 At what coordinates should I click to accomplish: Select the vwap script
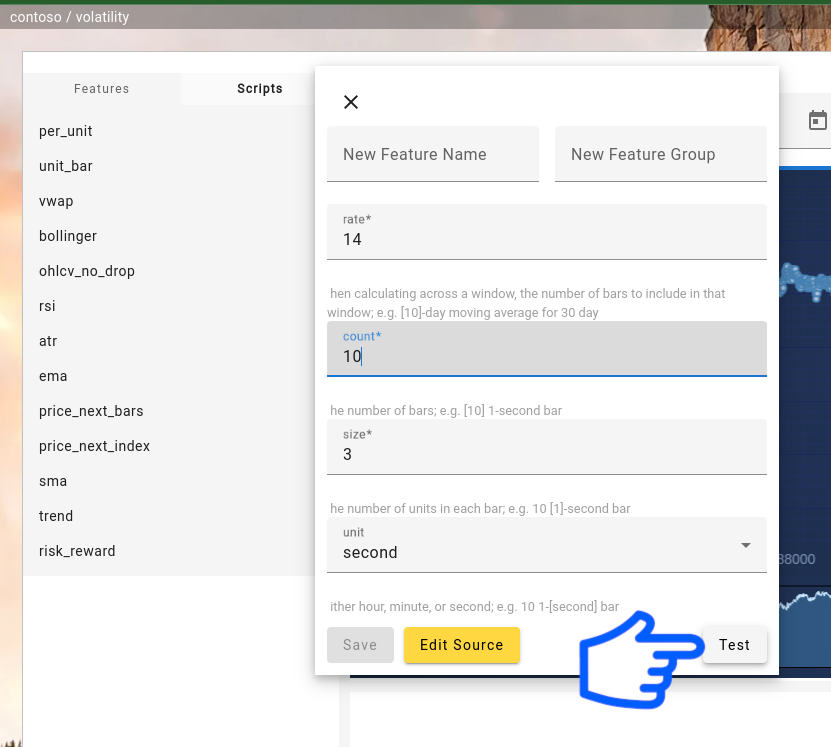(56, 201)
